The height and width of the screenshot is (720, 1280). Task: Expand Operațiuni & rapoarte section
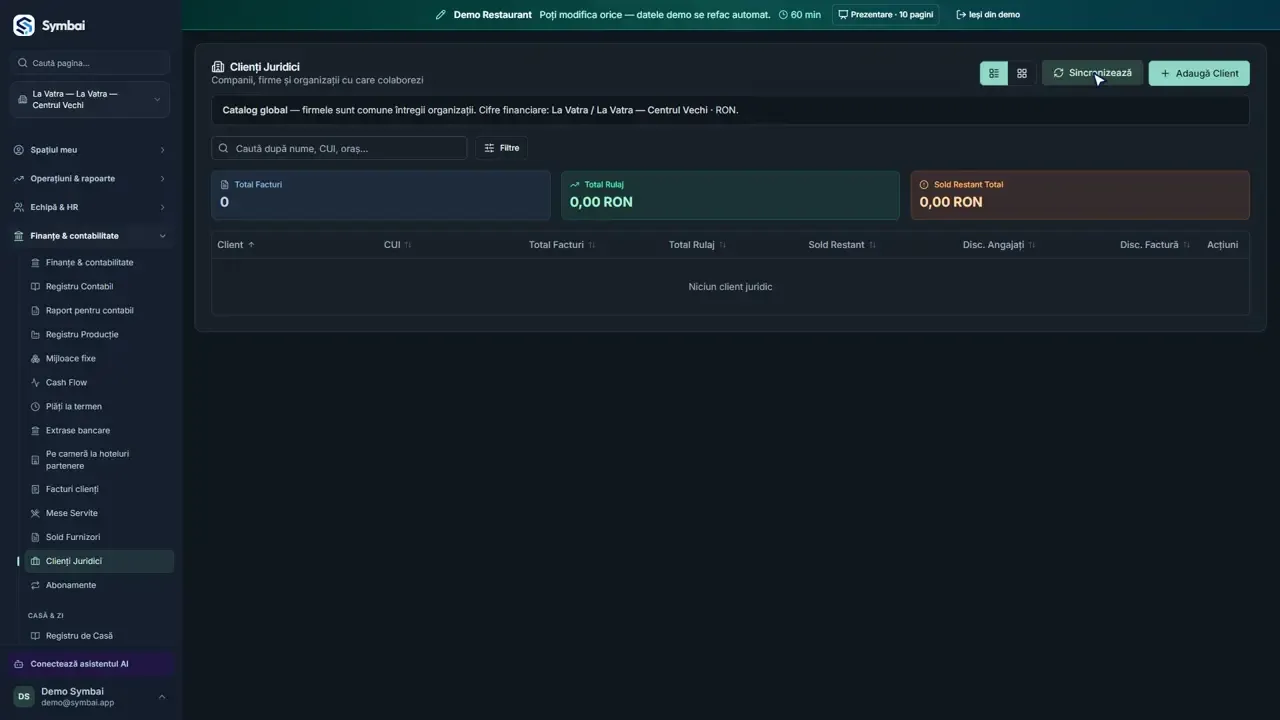tap(90, 179)
